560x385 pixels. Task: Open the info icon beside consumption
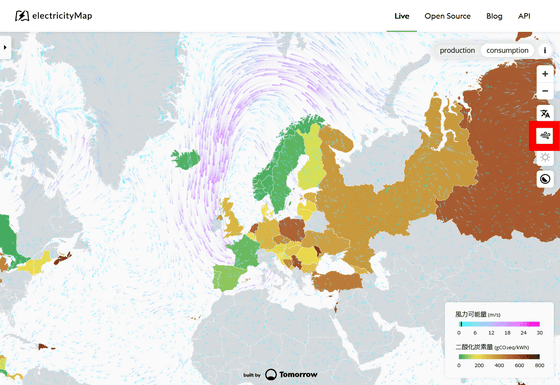[545, 50]
